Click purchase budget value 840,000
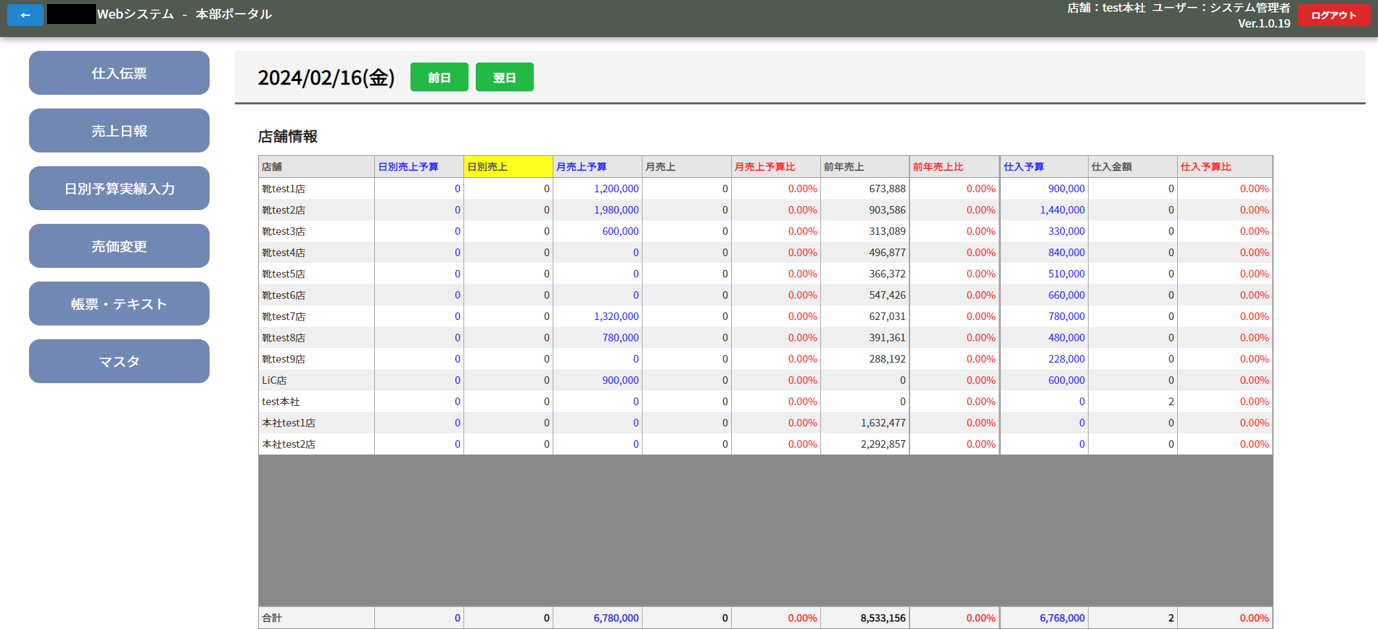Image resolution: width=1378 pixels, height=629 pixels. (1067, 253)
